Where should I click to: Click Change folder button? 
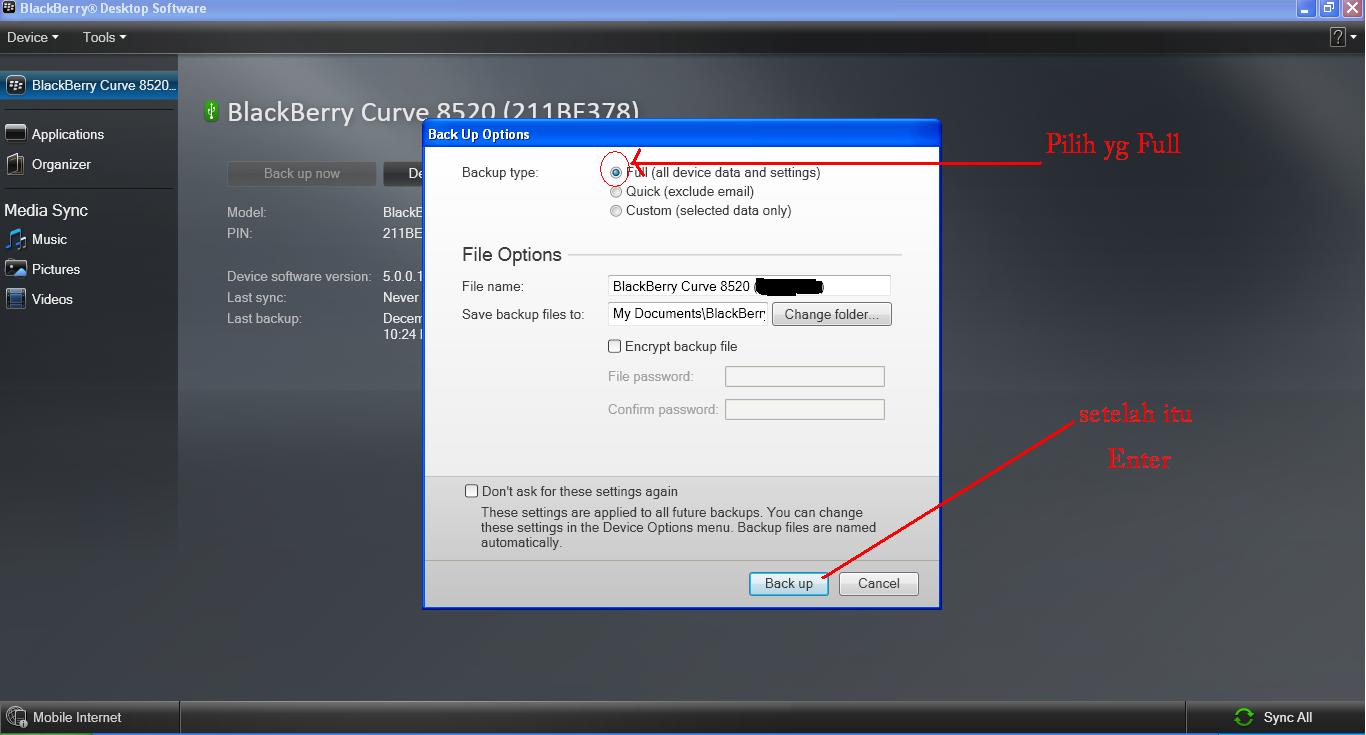(x=831, y=314)
